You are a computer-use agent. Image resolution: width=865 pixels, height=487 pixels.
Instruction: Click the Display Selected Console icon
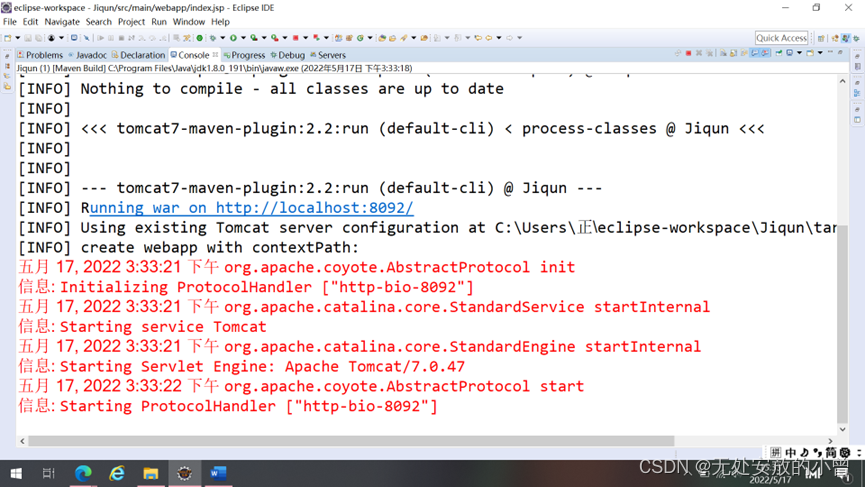[x=789, y=53]
